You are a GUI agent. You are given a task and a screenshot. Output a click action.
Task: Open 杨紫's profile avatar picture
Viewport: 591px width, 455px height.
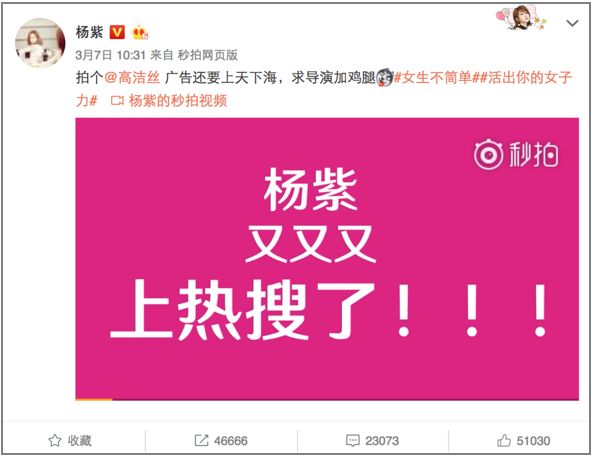point(40,43)
